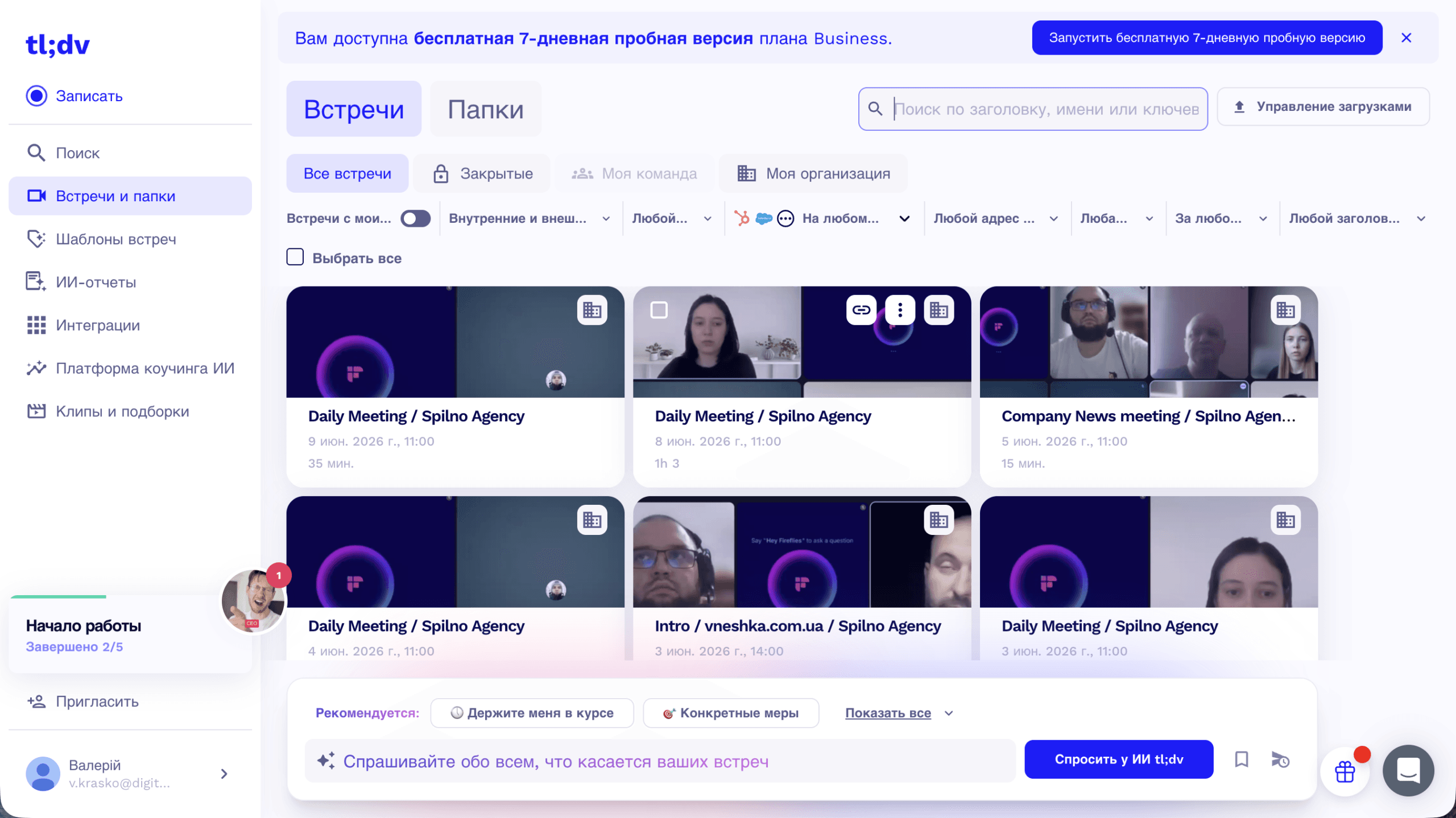Click the AI question input field
Viewport: 1456px width, 818px height.
660,761
